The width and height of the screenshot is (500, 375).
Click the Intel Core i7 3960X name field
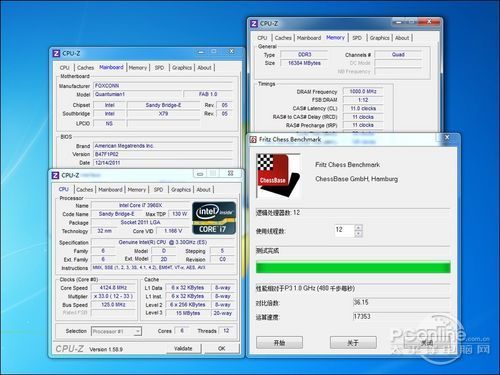point(140,205)
